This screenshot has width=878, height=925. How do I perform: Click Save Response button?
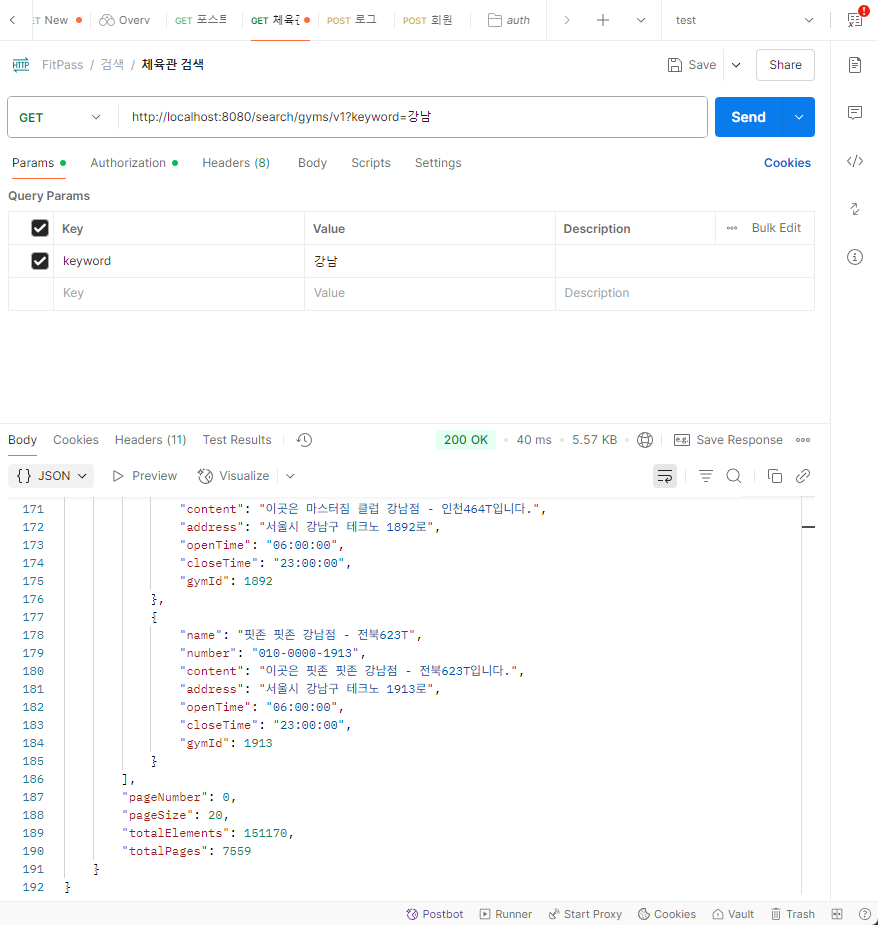729,440
